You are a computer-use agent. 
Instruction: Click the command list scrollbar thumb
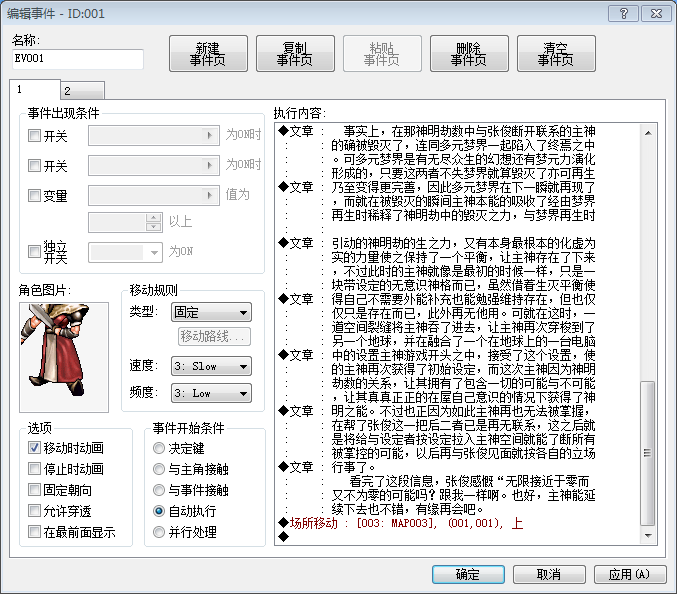[x=648, y=453]
